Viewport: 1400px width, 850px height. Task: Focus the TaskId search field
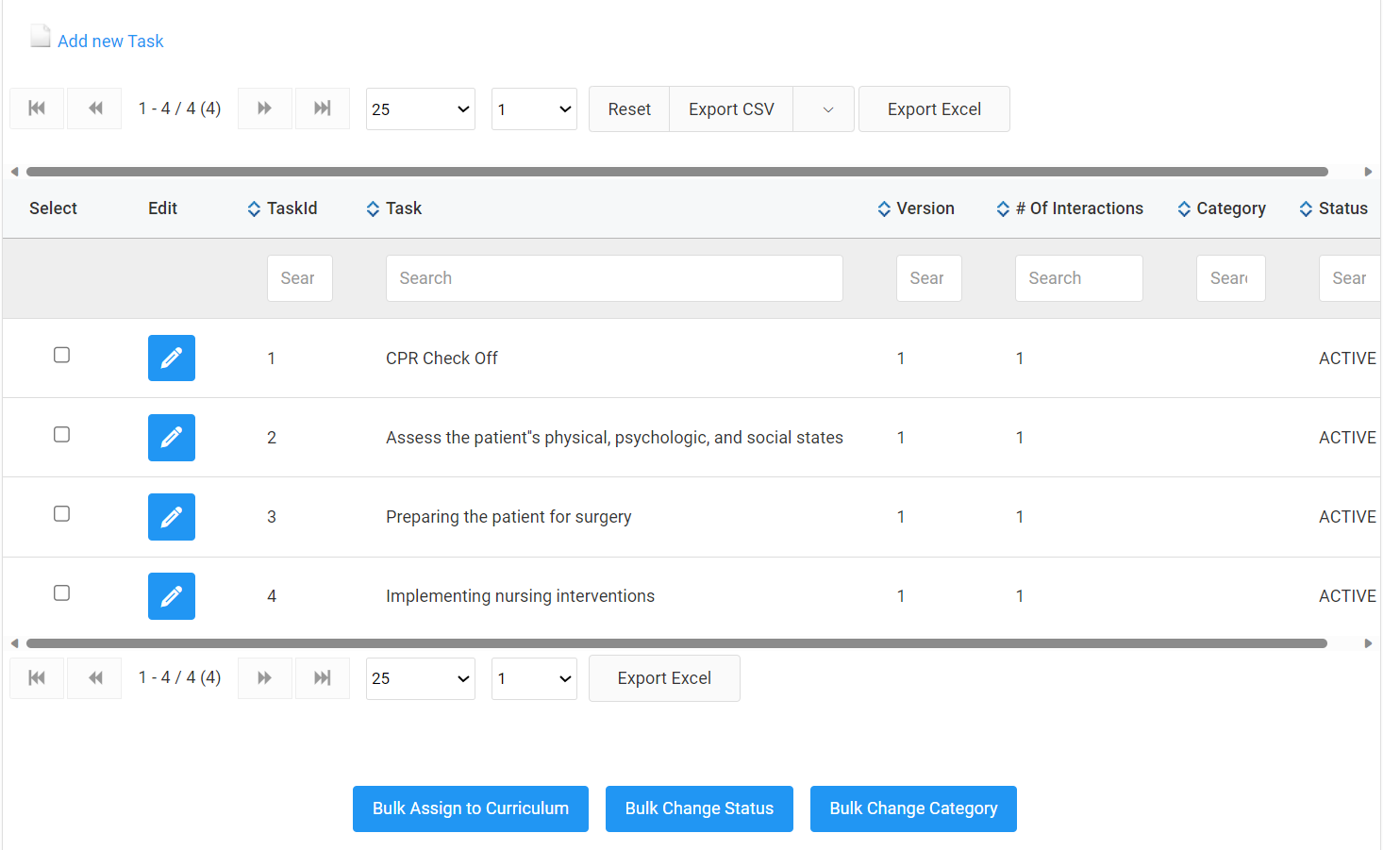[x=300, y=278]
